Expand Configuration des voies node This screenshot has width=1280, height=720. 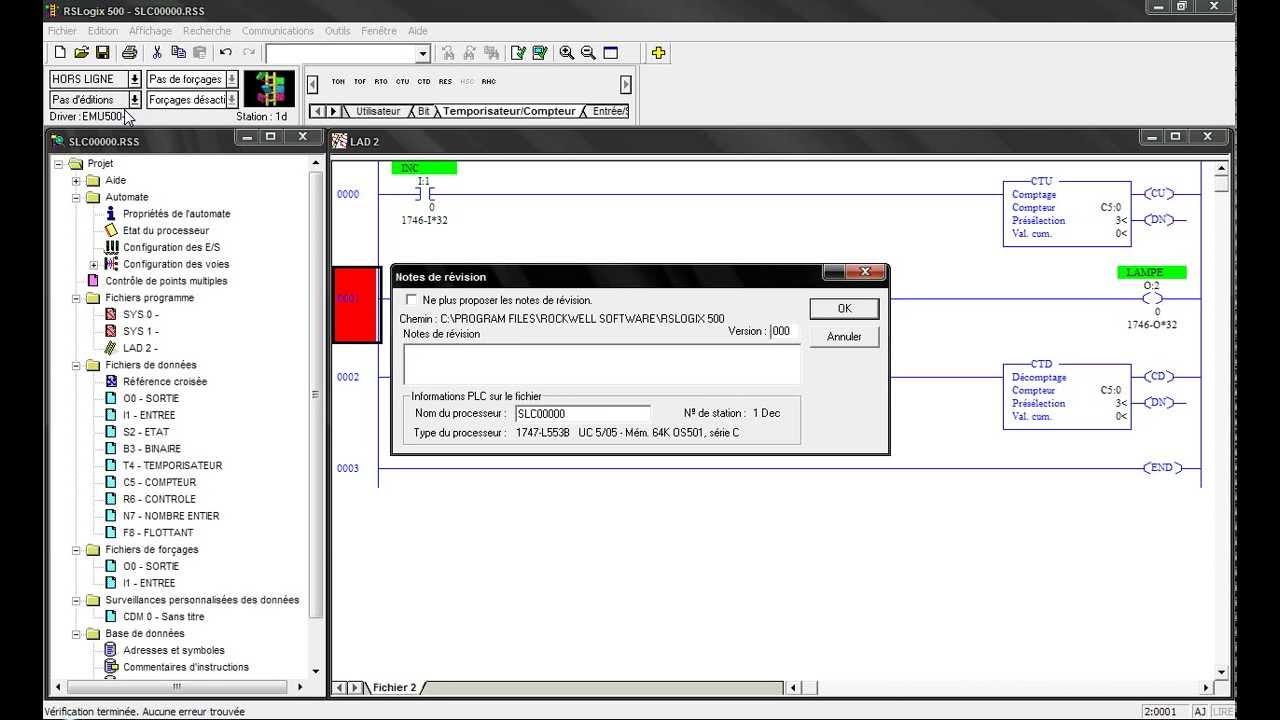click(94, 265)
